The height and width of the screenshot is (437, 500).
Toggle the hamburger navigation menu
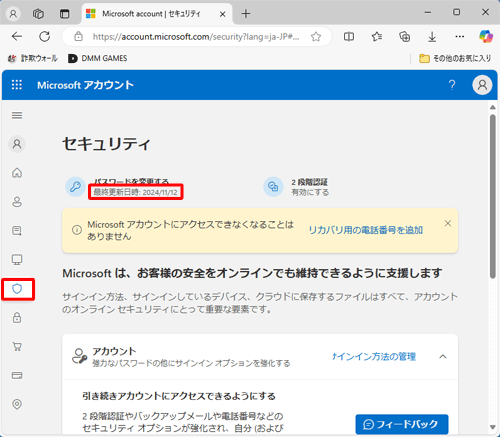(17, 115)
